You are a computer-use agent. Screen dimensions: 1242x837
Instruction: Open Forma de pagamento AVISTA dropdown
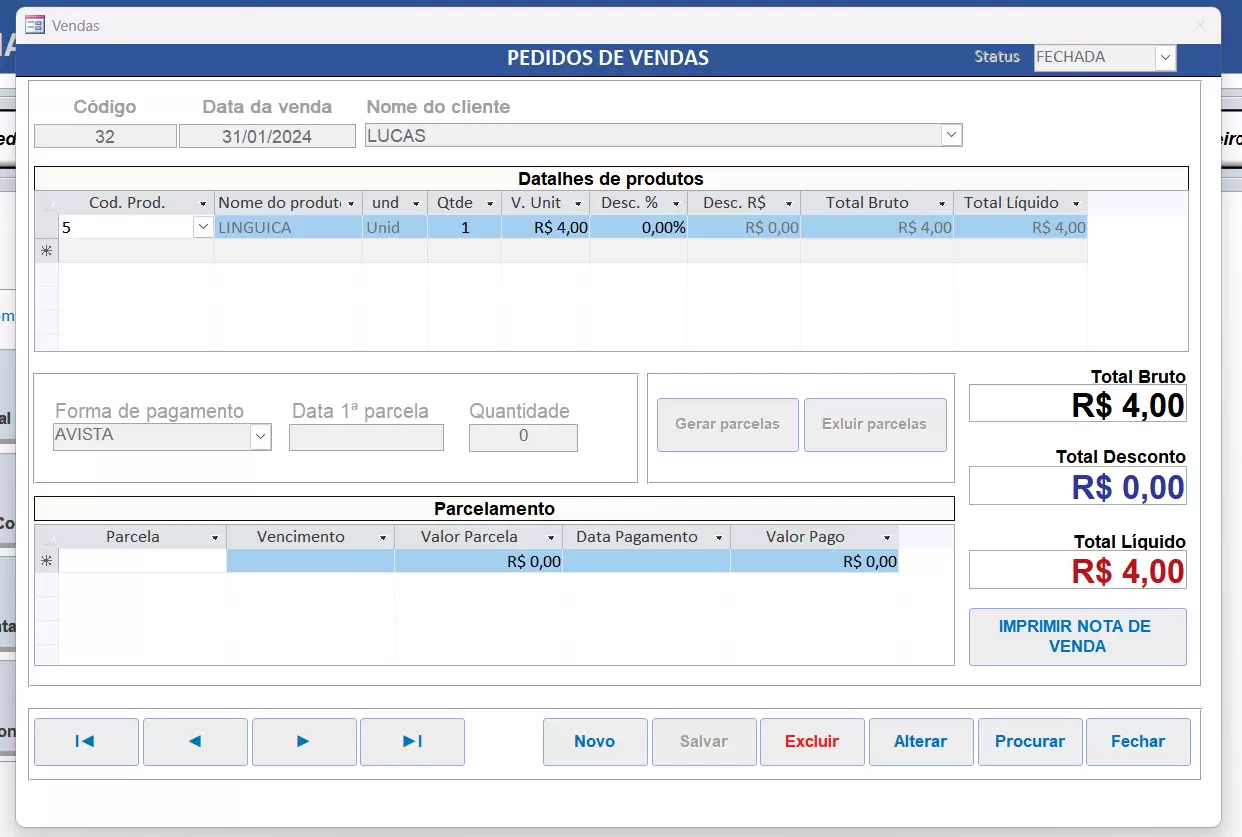pyautogui.click(x=260, y=437)
